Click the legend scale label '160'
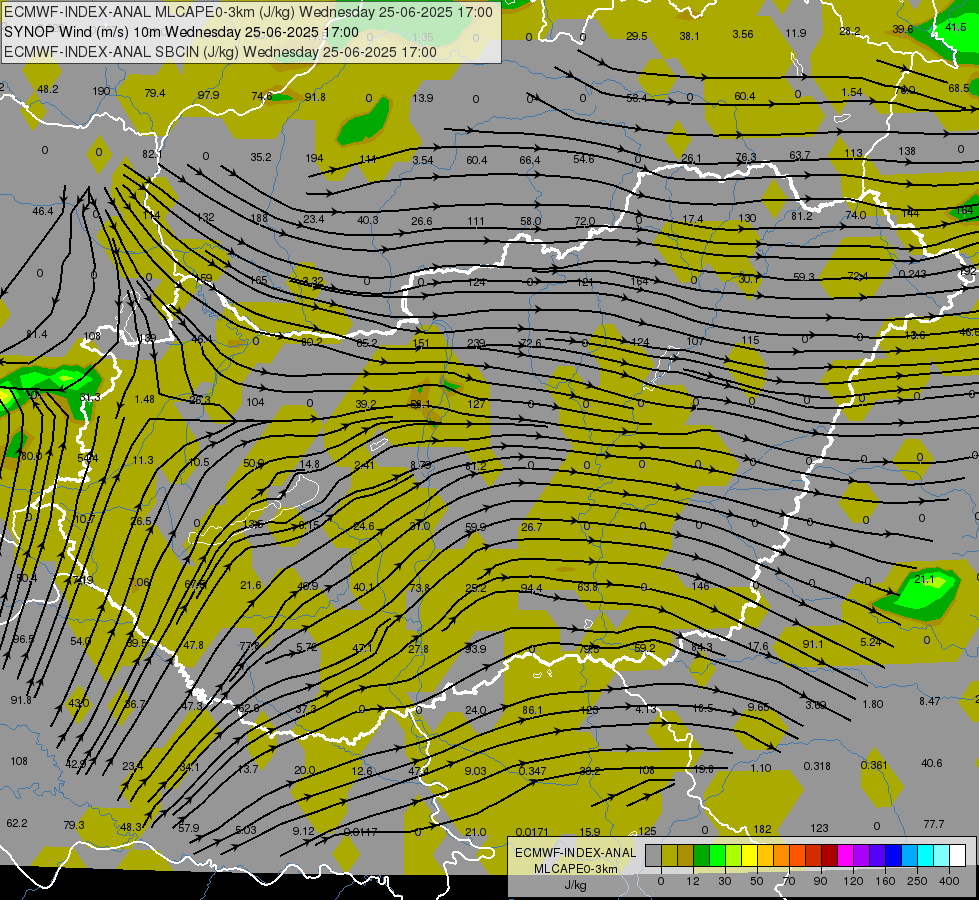979x900 pixels. pyautogui.click(x=885, y=881)
